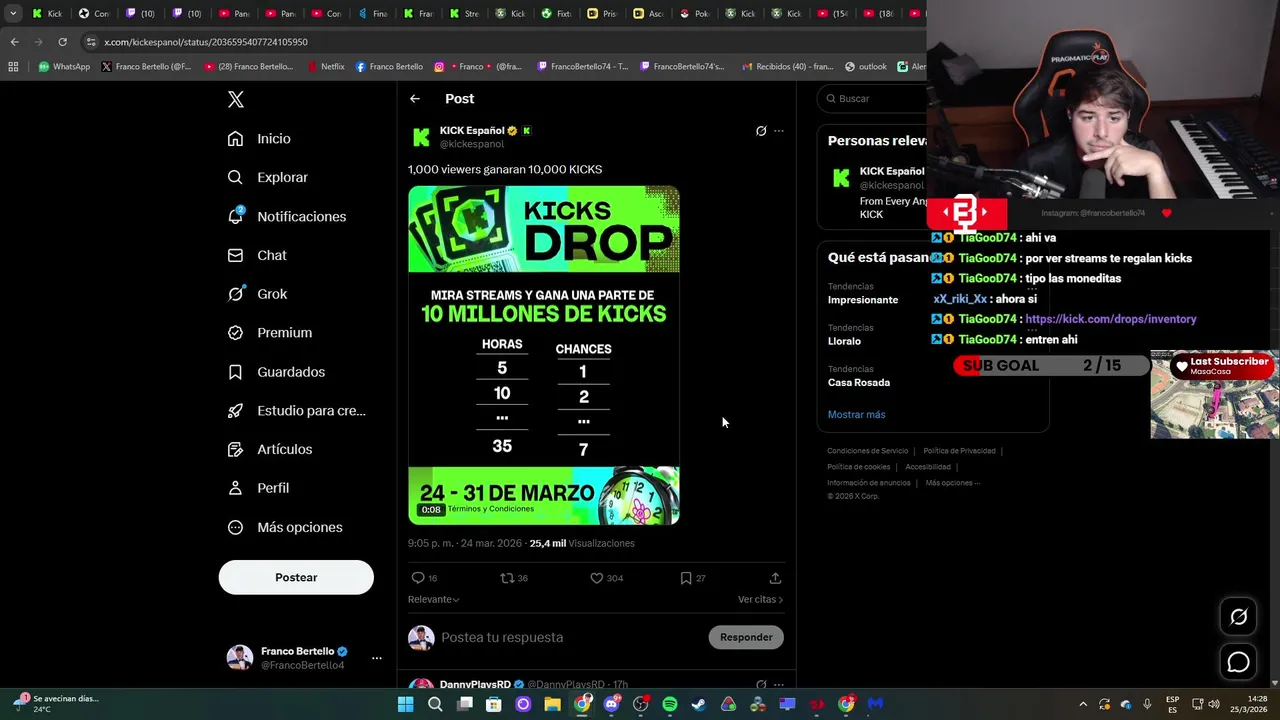Open Perfil in the sidebar

point(258,488)
